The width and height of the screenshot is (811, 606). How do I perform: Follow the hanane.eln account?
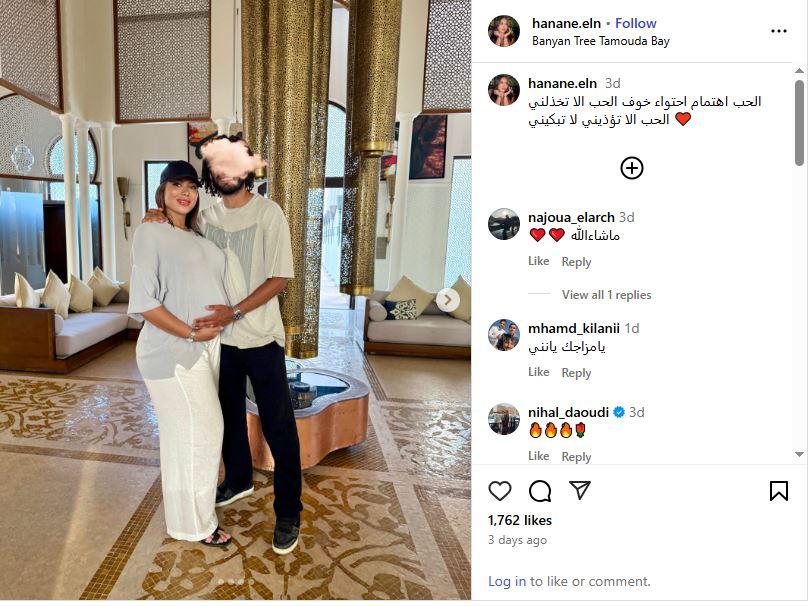635,23
